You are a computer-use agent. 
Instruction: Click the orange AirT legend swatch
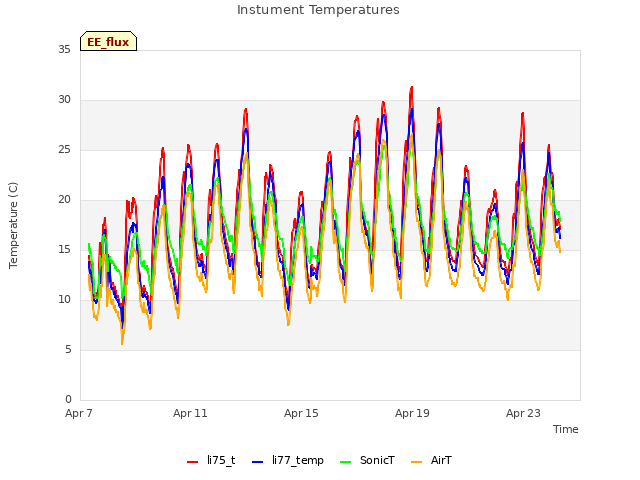click(x=416, y=462)
